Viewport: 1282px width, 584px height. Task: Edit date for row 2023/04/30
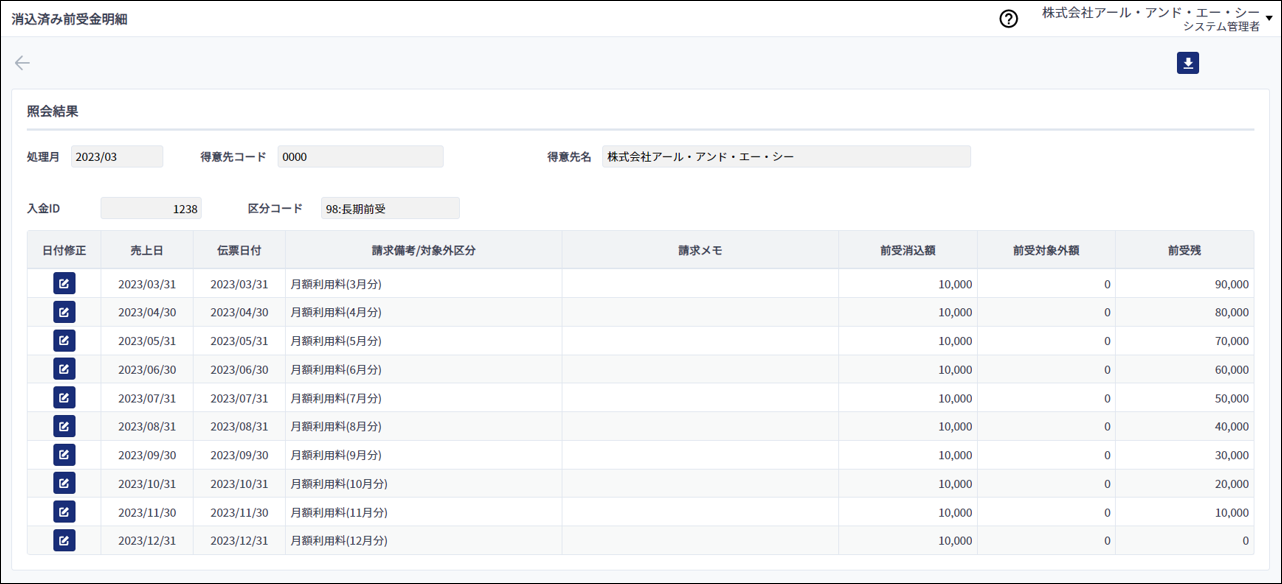(64, 312)
